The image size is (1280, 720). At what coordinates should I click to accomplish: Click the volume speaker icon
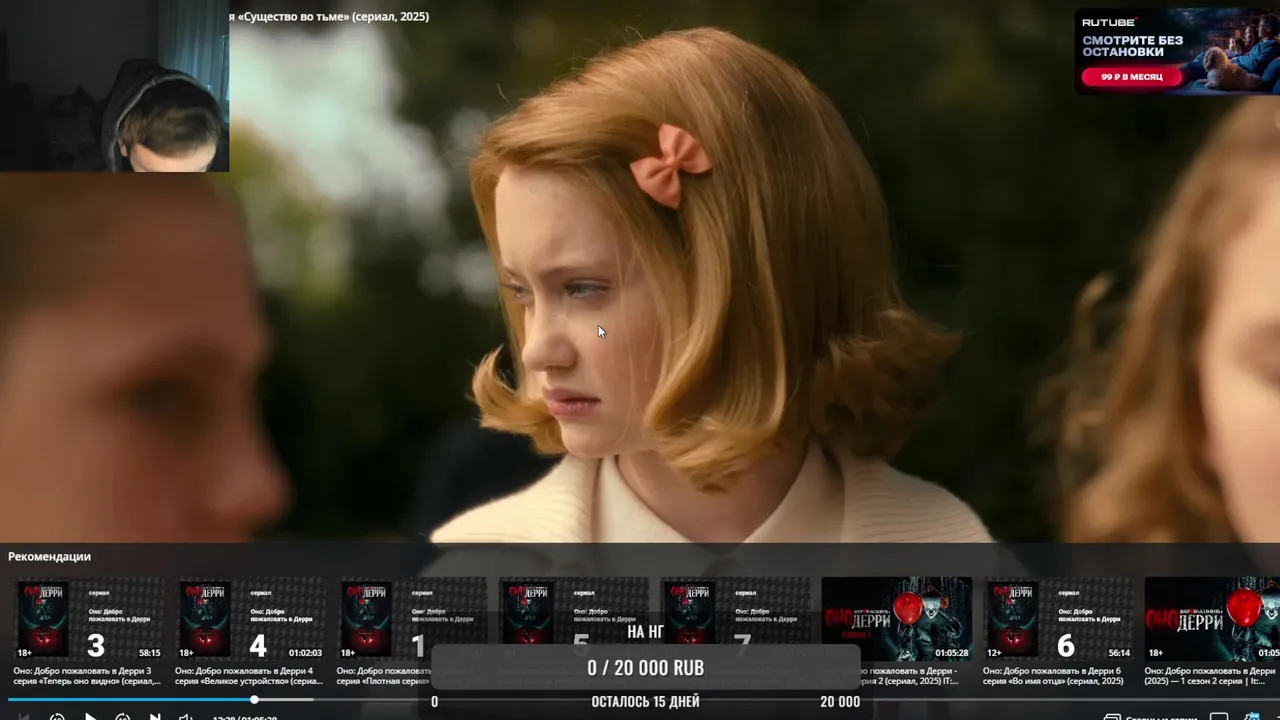[x=186, y=716]
